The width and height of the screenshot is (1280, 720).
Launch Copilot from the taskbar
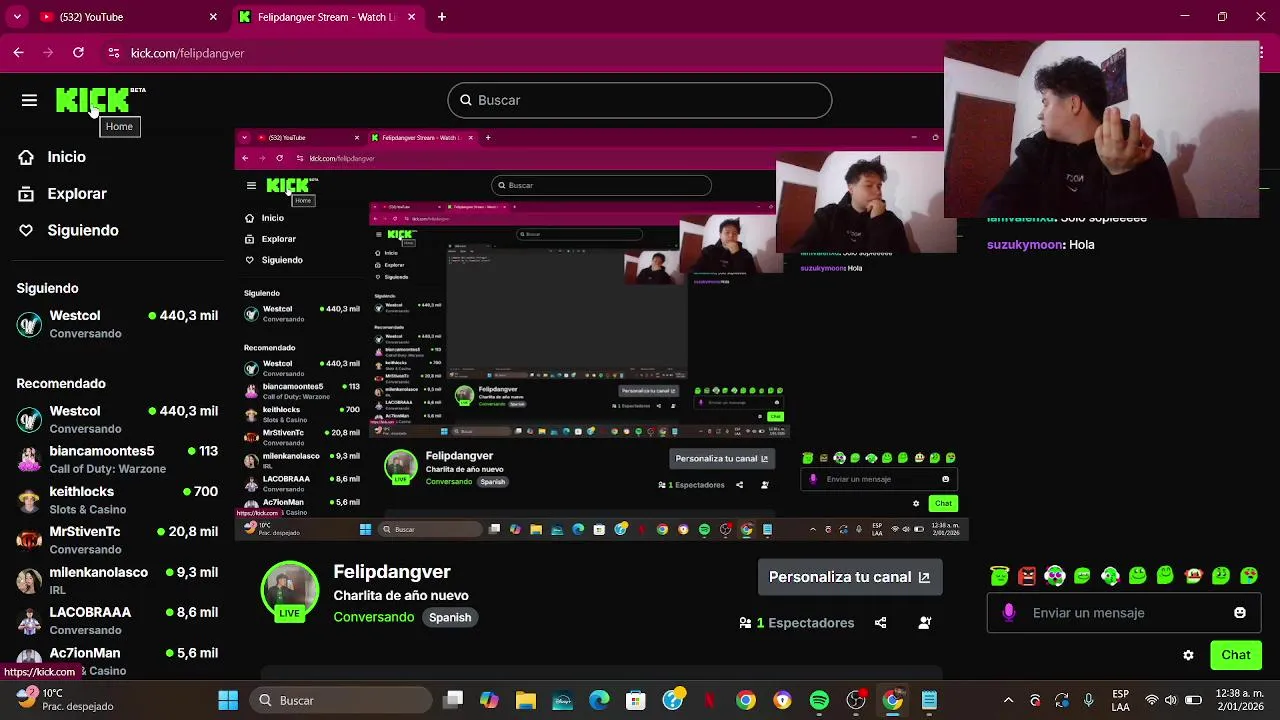coord(489,700)
